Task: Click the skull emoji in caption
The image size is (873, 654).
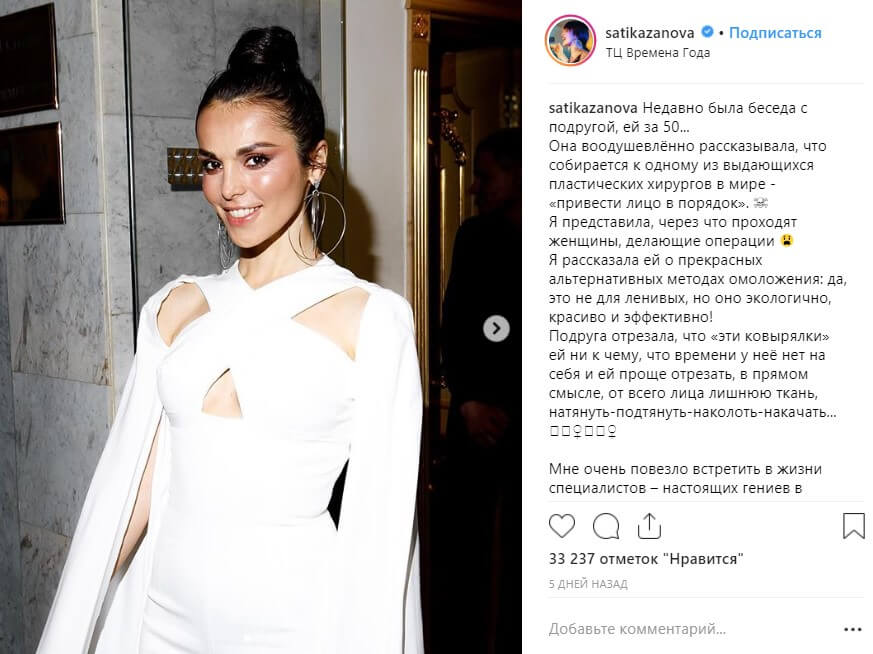Action: [761, 203]
